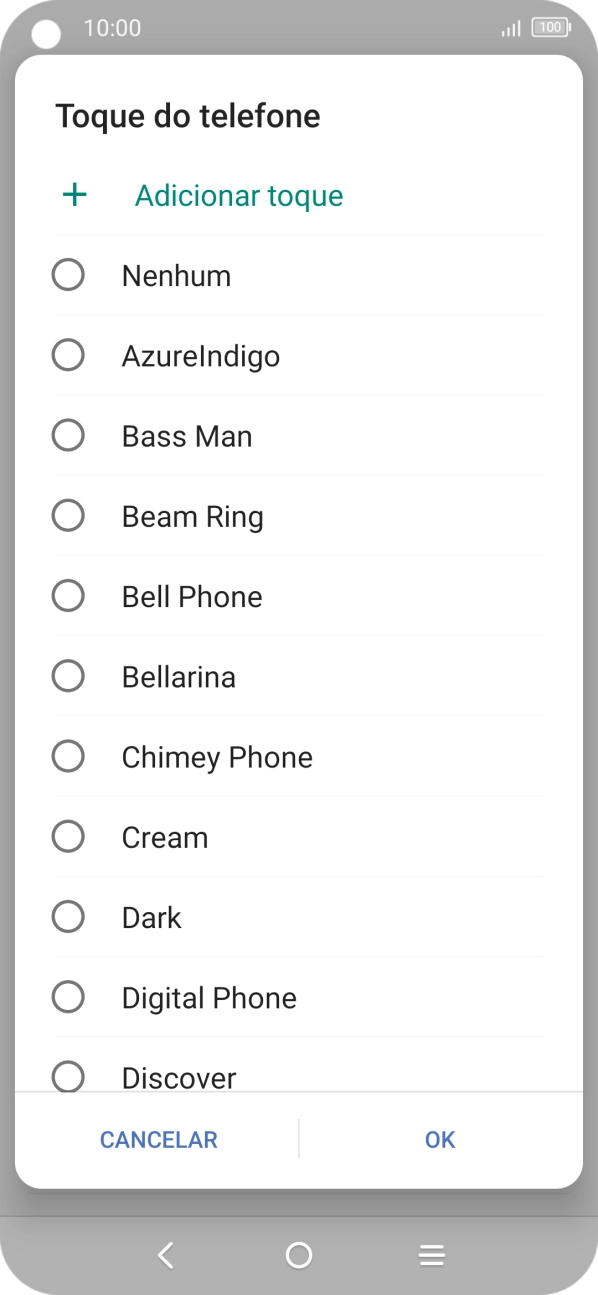
Task: Select the Beam Ring tone
Action: 68,515
